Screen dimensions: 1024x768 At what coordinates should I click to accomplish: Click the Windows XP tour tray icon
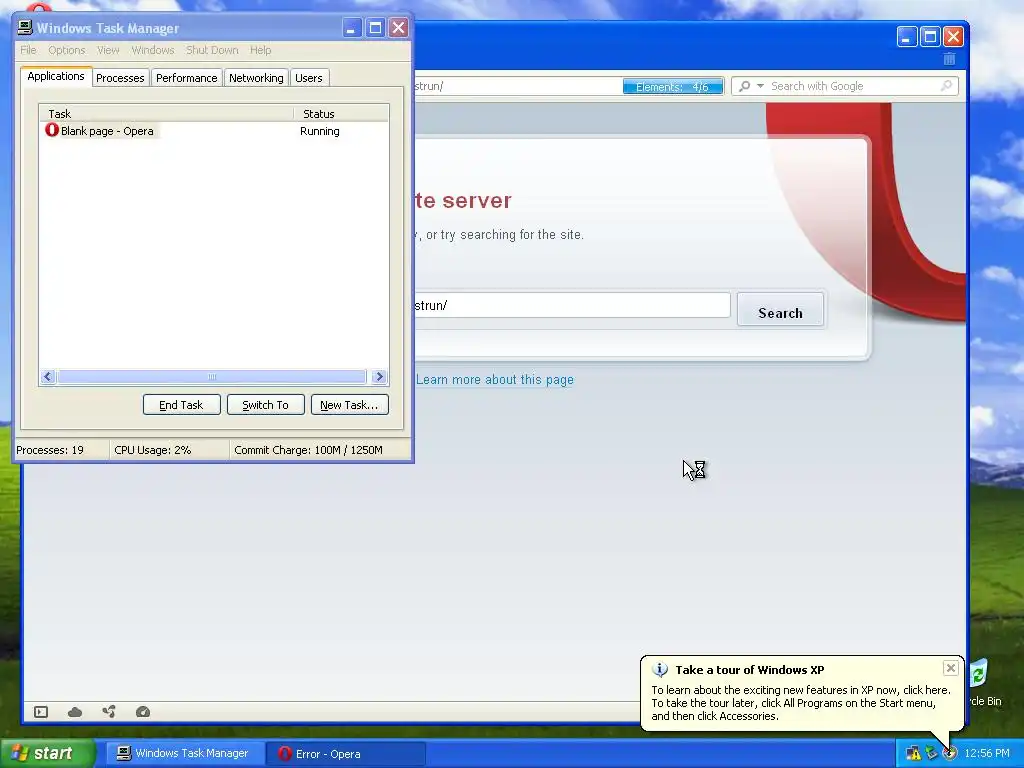[x=950, y=754]
